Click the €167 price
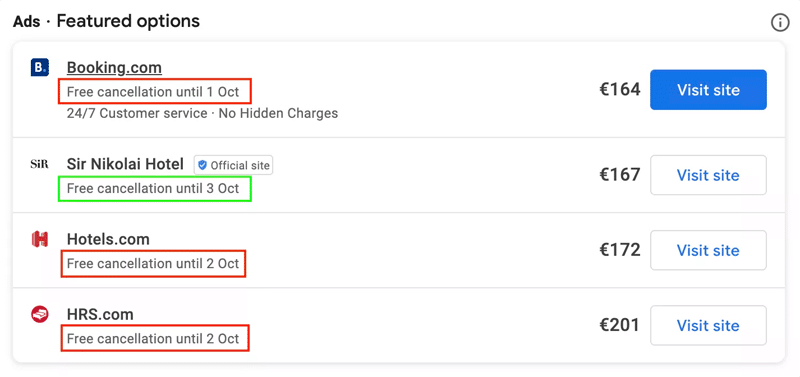This screenshot has height=377, width=800. [619, 175]
